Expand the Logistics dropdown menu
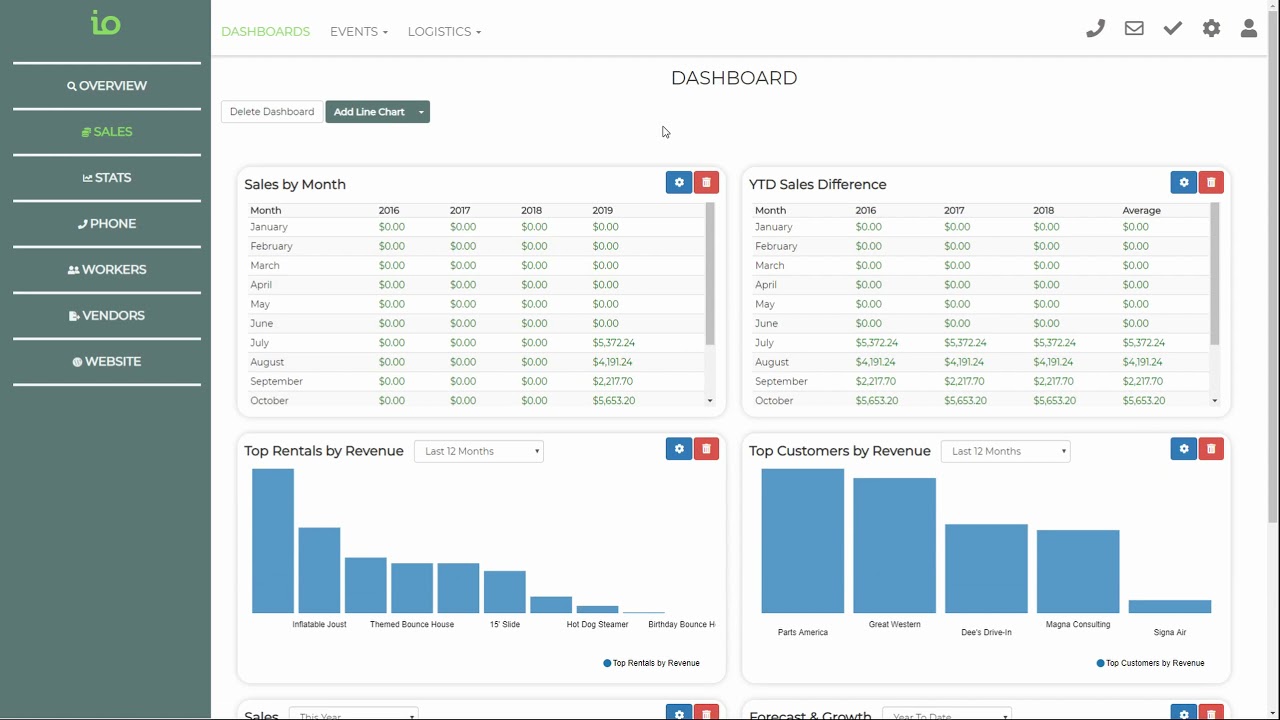This screenshot has width=1280, height=720. coord(444,32)
